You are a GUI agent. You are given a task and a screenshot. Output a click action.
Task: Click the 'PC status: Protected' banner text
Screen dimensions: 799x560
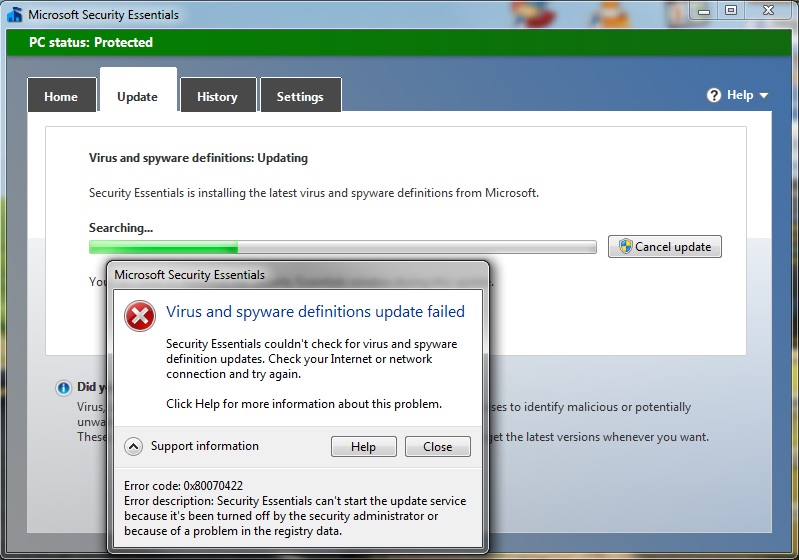[x=91, y=42]
